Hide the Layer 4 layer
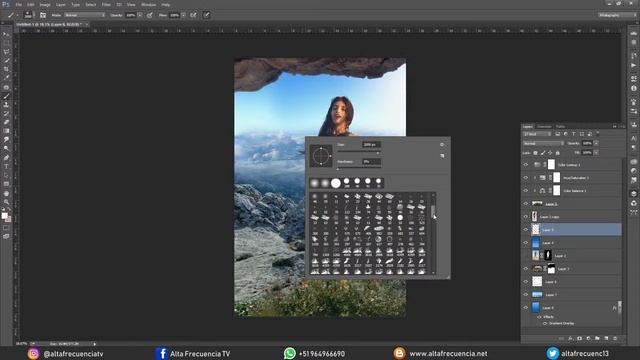Screen dimensions: 640x360 [526, 243]
